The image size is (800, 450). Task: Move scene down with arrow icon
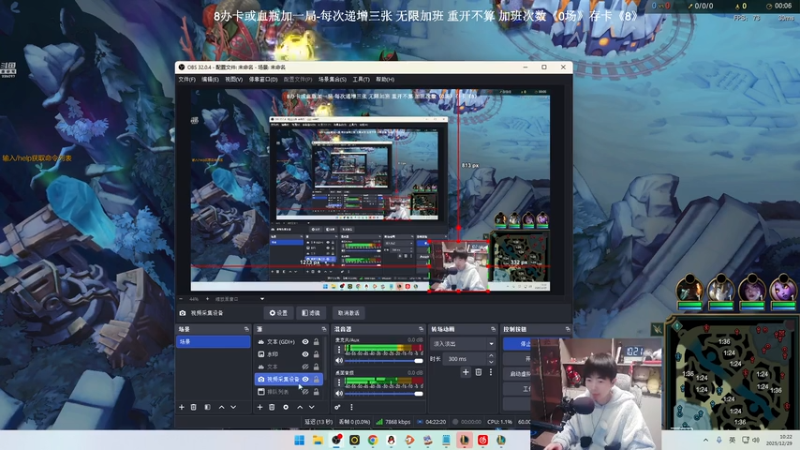click(233, 407)
